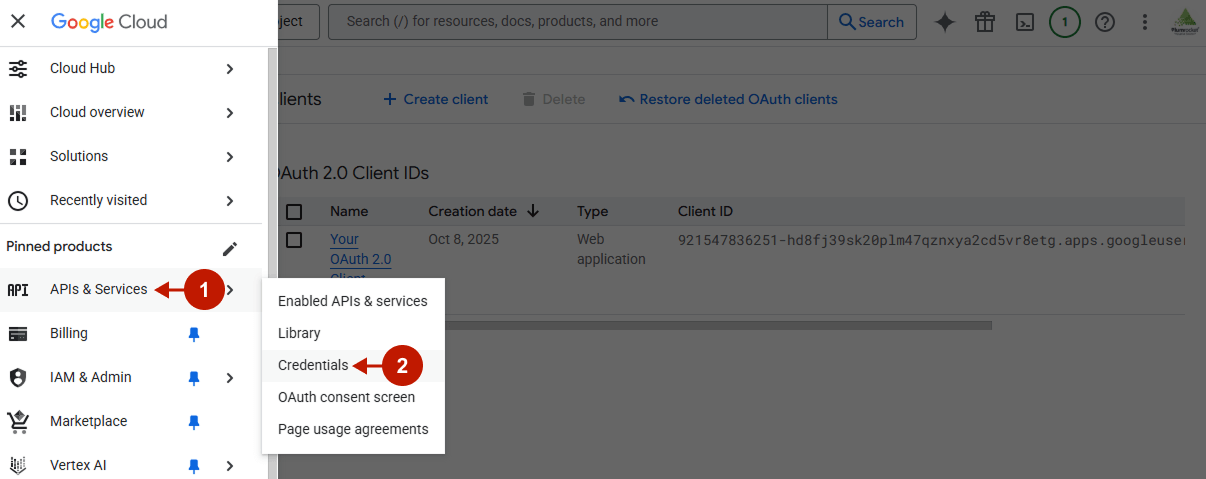The height and width of the screenshot is (479, 1206).
Task: Click Restore deleted OAuth clients
Action: 729,99
